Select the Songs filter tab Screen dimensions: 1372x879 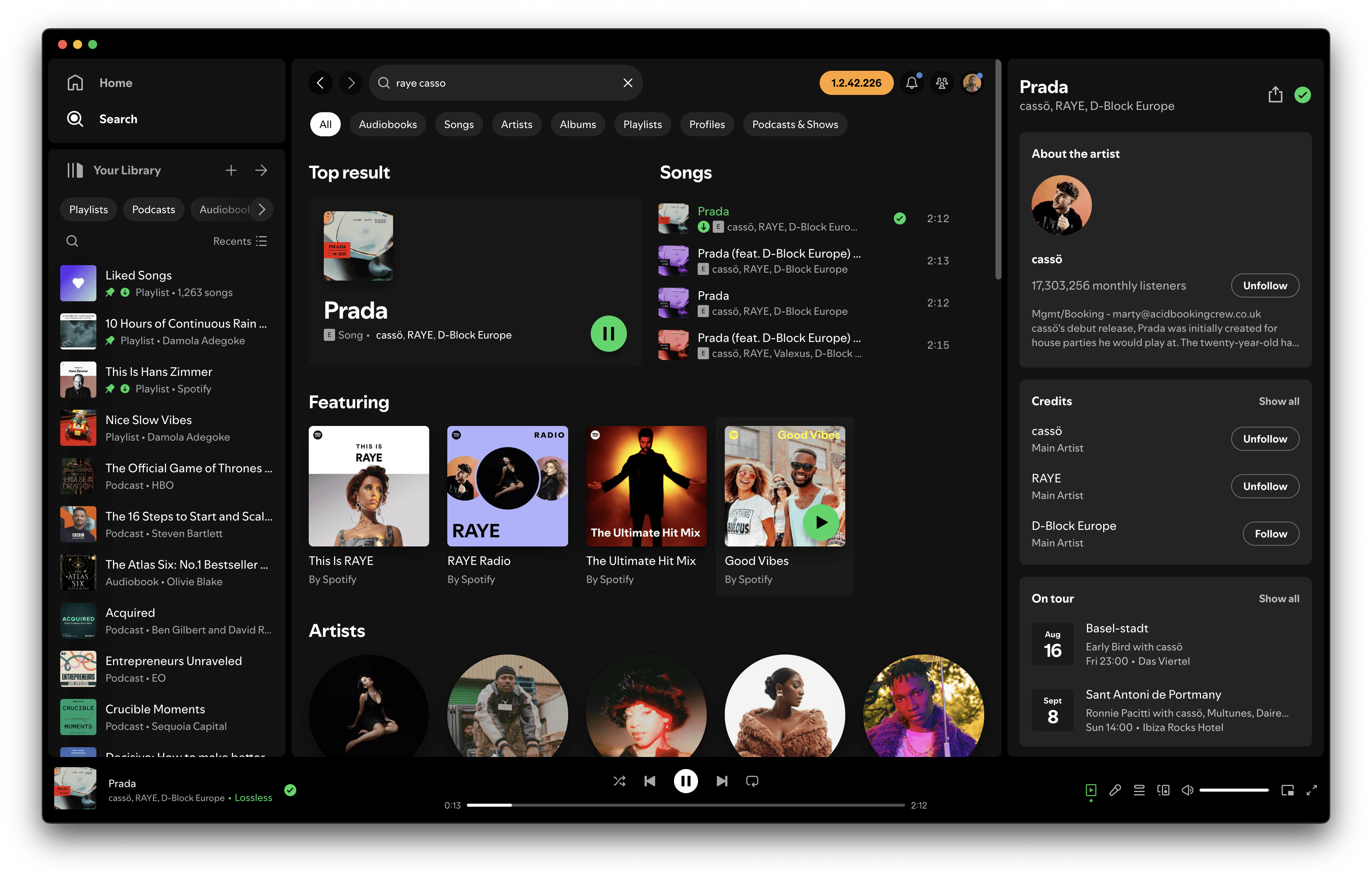pyautogui.click(x=459, y=124)
